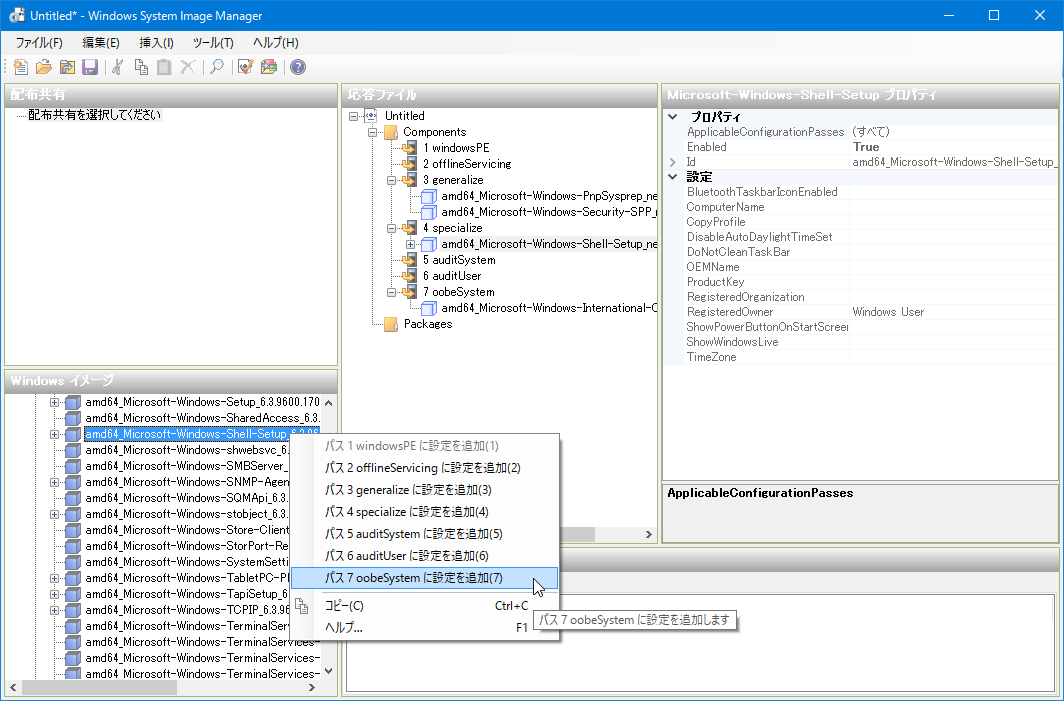1064x701 pixels.
Task: Select 配布共有を選択してください text
Action: (x=94, y=115)
